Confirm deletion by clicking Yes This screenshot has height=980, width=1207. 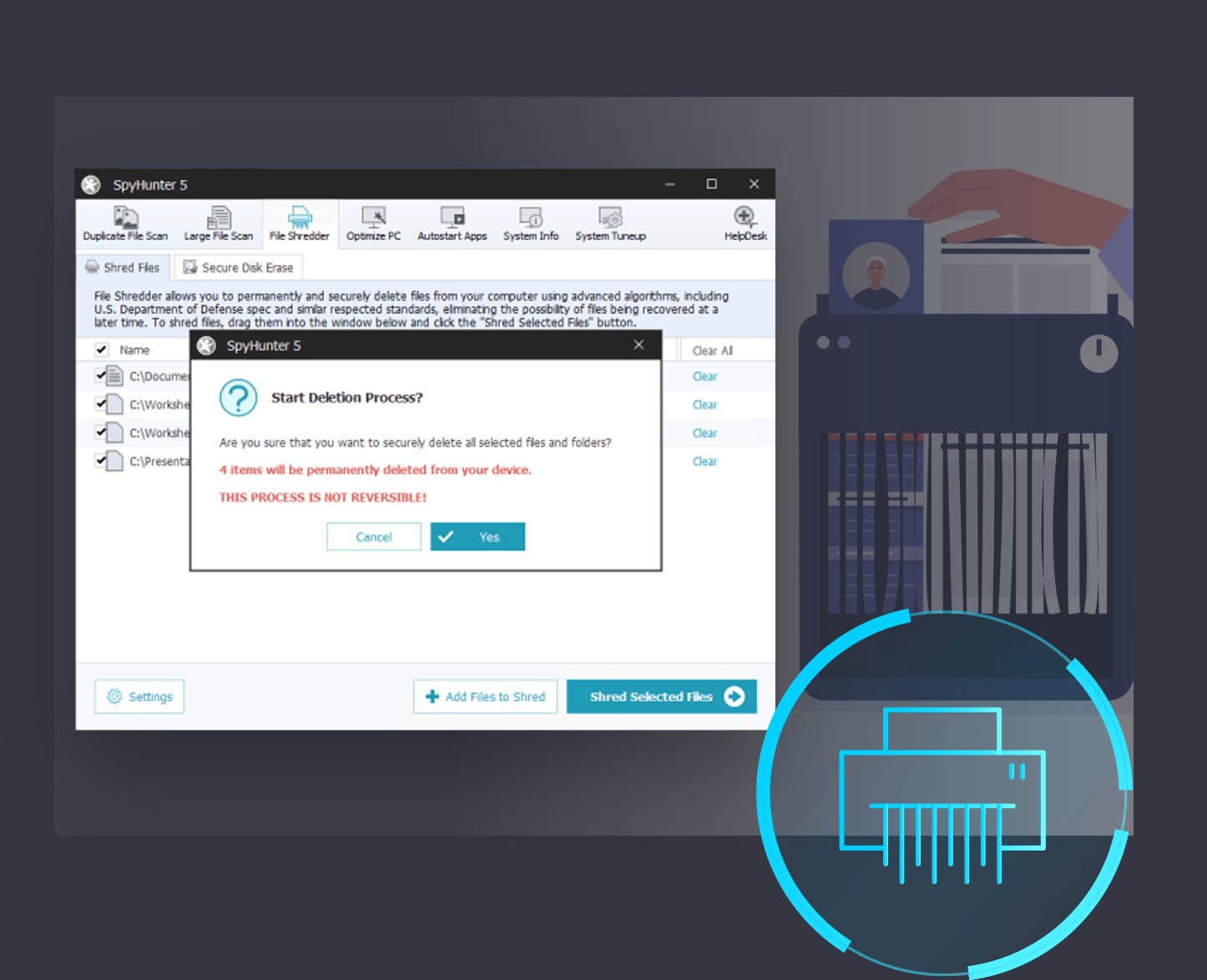click(477, 537)
